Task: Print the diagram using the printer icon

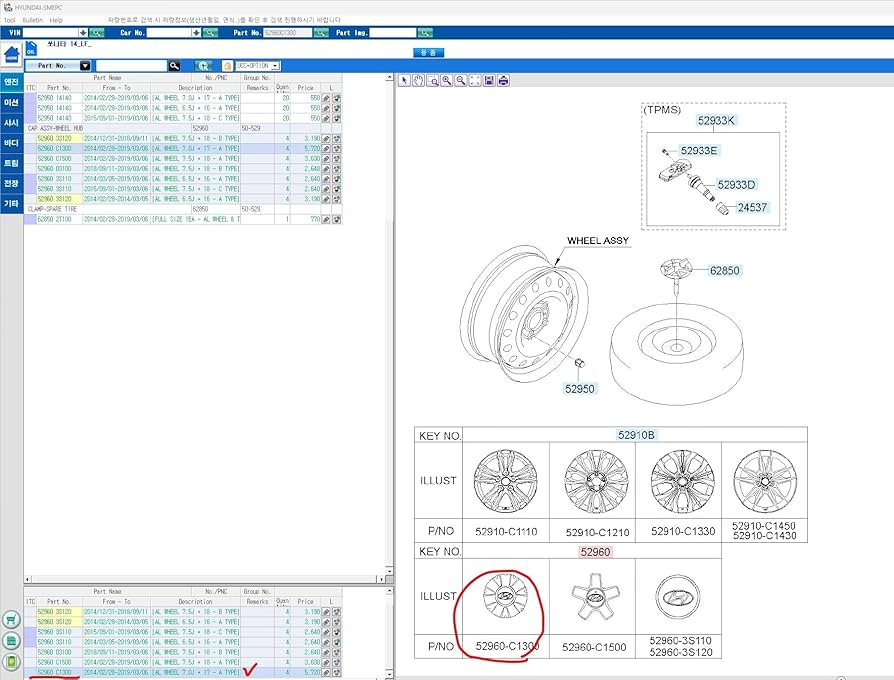Action: [503, 81]
